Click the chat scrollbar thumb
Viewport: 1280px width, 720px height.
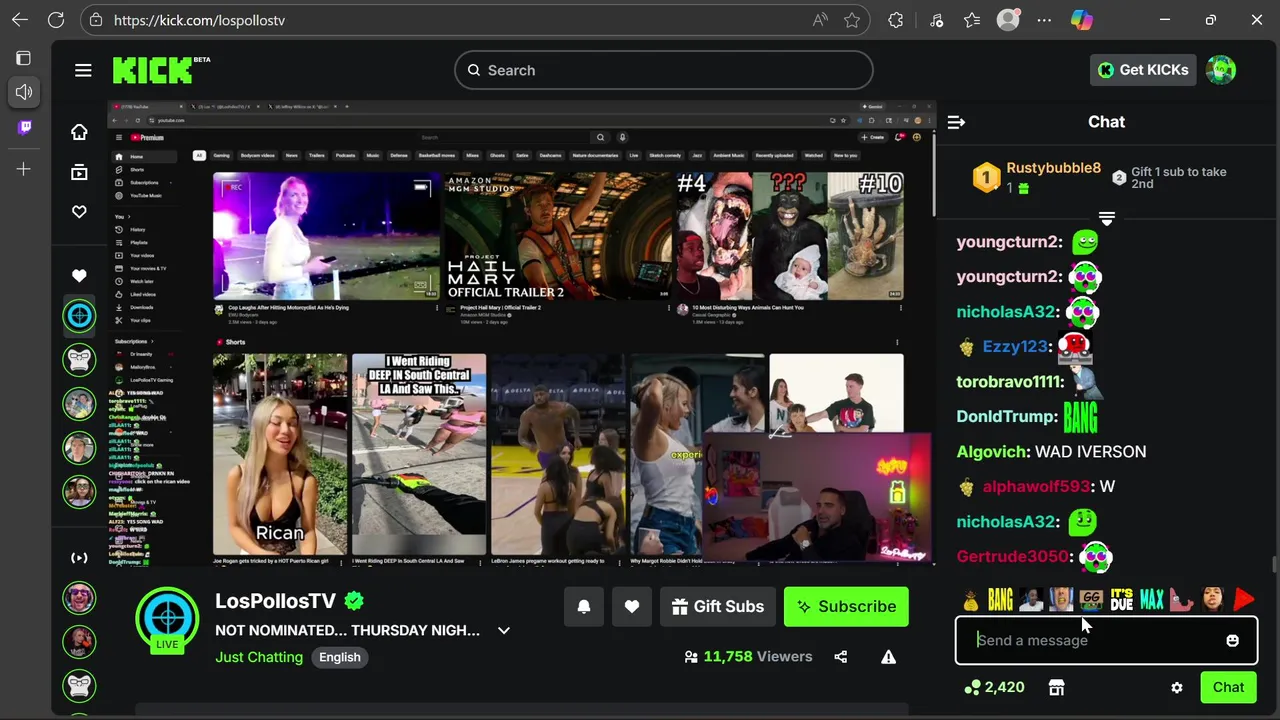click(1274, 566)
